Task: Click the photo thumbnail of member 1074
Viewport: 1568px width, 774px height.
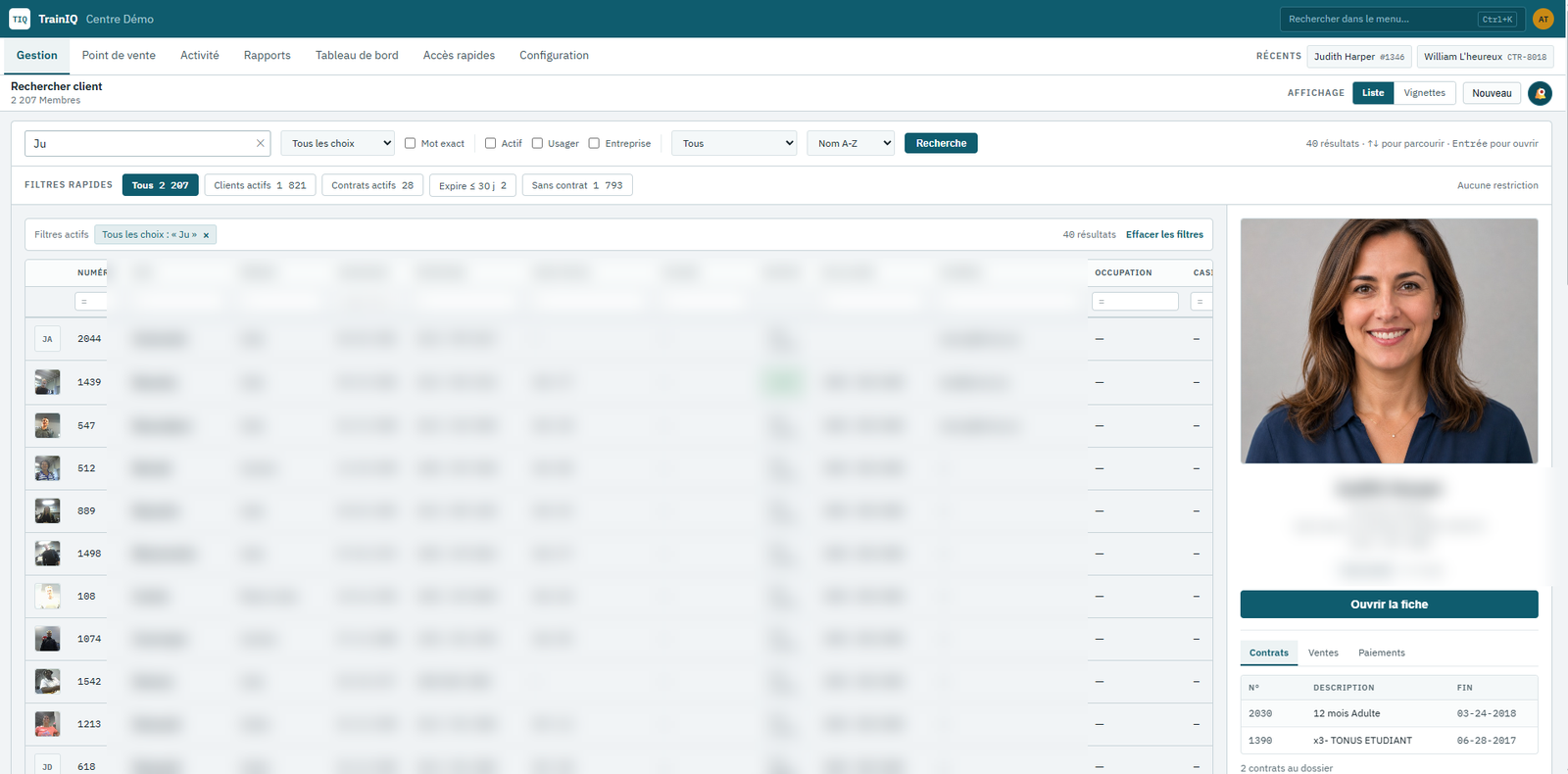Action: coord(47,639)
